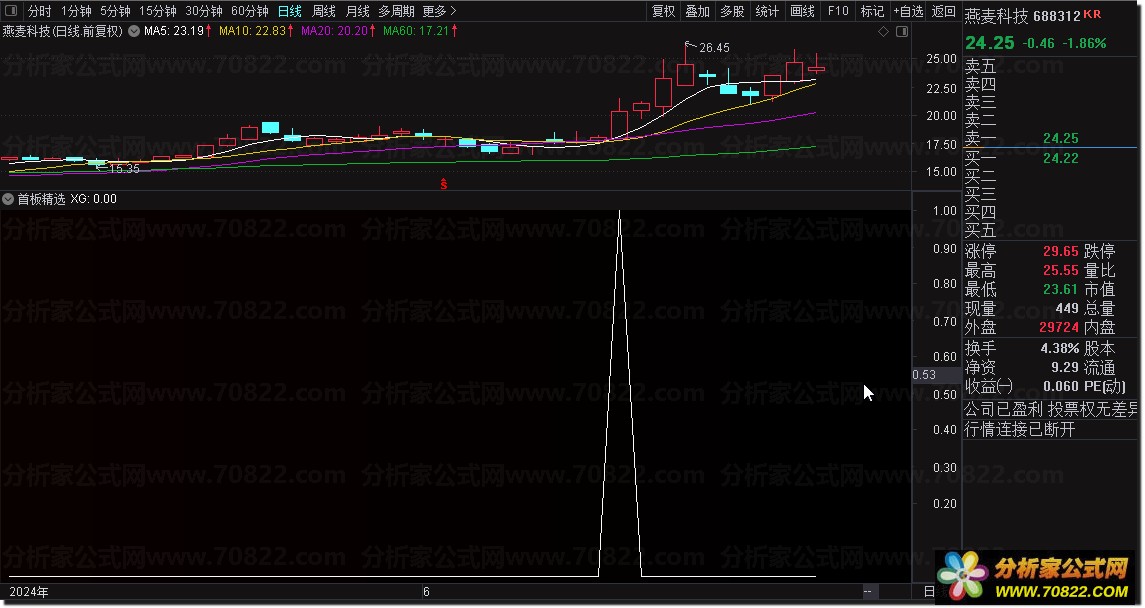
Task: Click the MA10: 22.83 indicator label
Action: click(256, 31)
